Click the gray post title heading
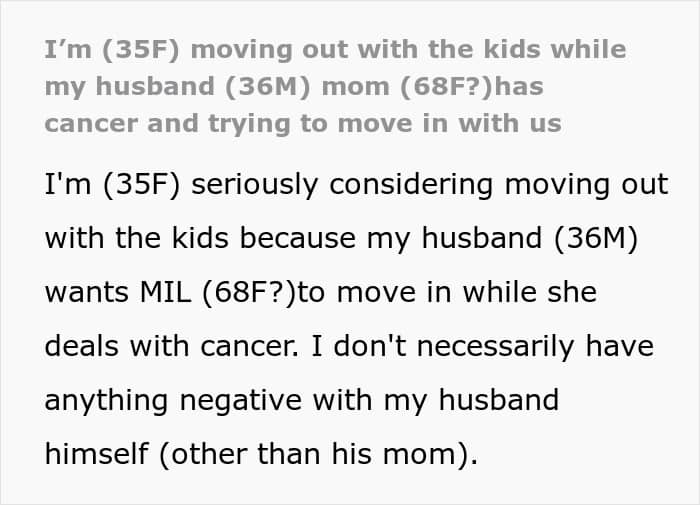 tap(335, 87)
